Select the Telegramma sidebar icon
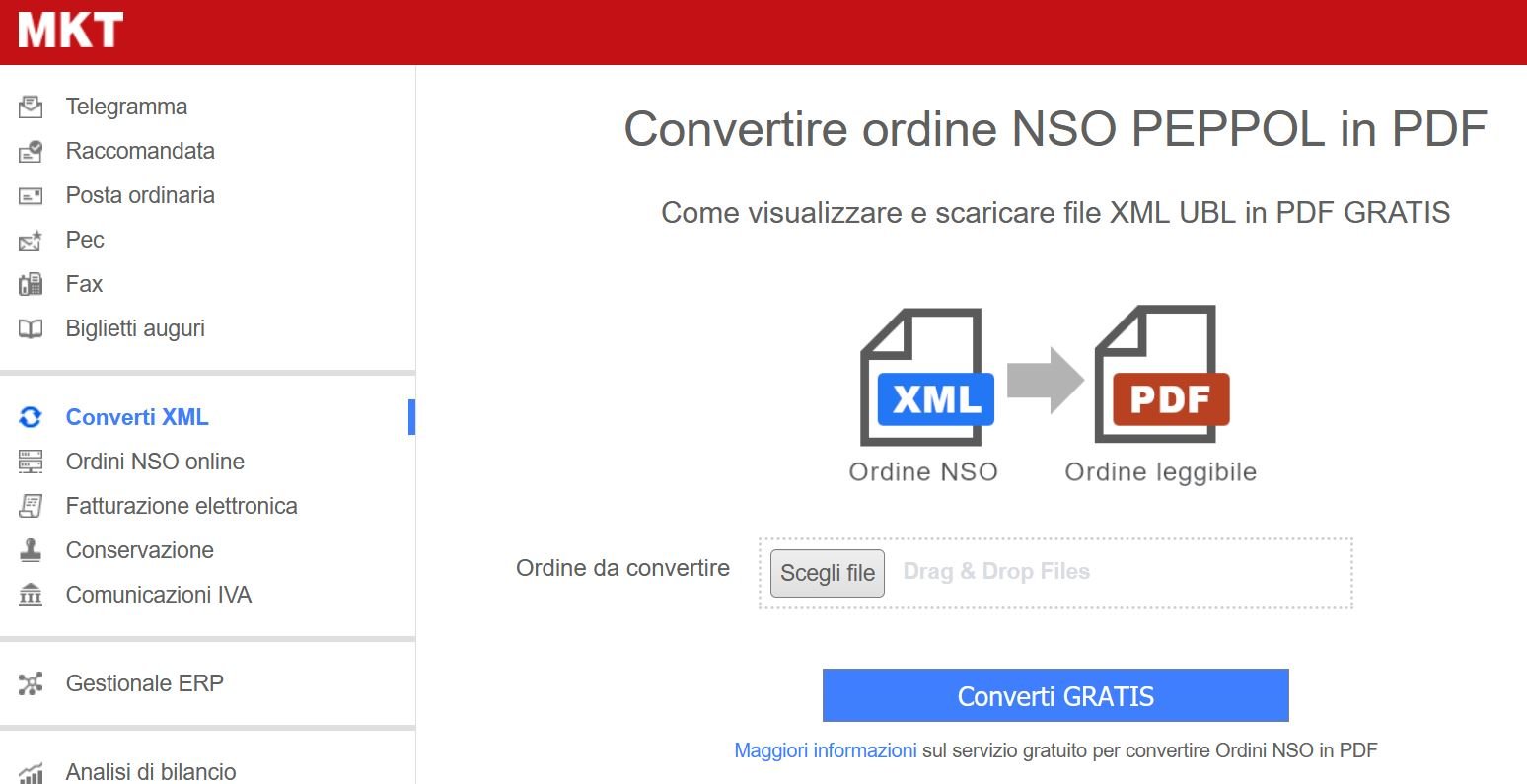This screenshot has width=1527, height=784. 30,106
